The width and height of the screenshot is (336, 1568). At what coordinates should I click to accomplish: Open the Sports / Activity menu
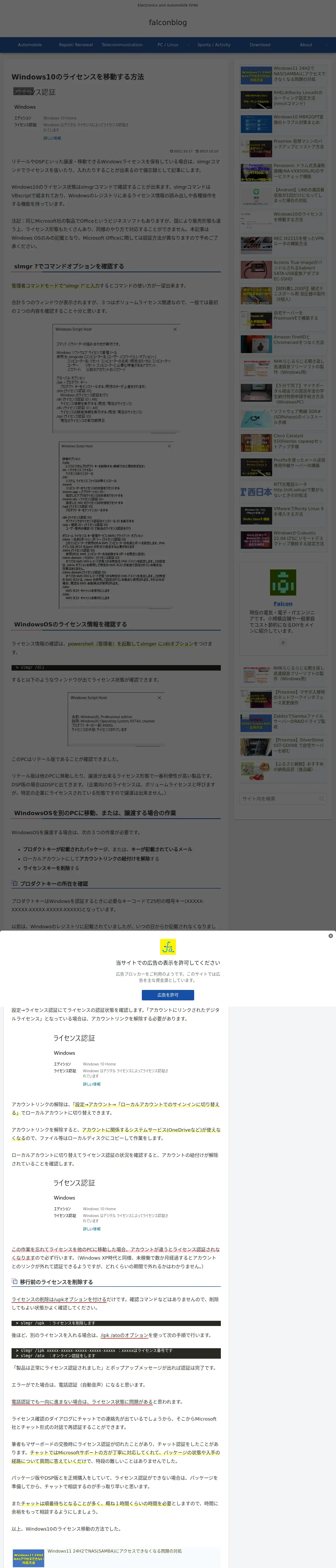coord(214,44)
